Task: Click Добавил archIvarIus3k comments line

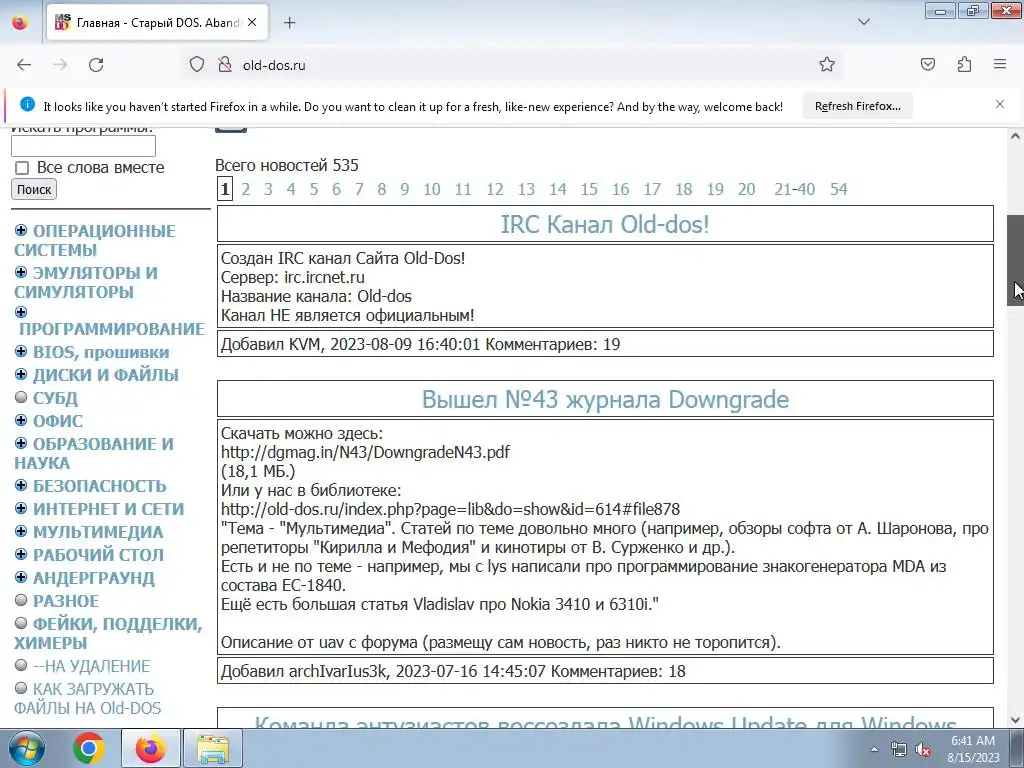Action: pyautogui.click(x=605, y=671)
